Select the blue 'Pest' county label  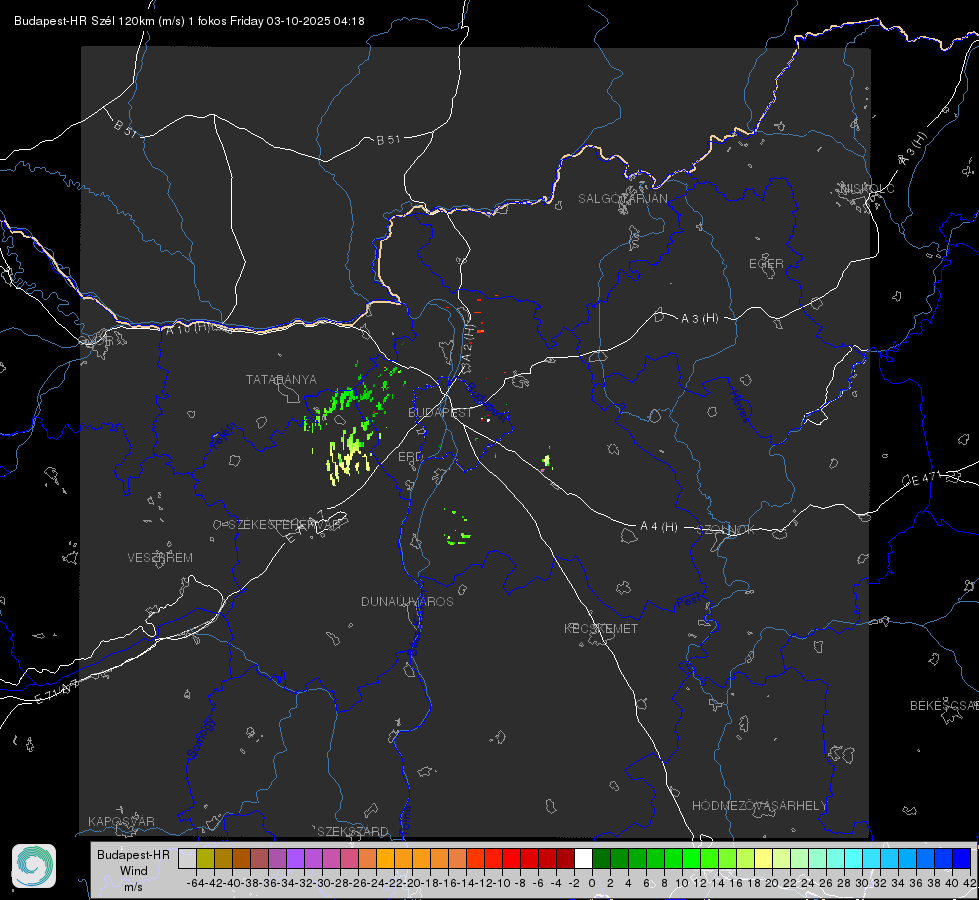[x=688, y=601]
